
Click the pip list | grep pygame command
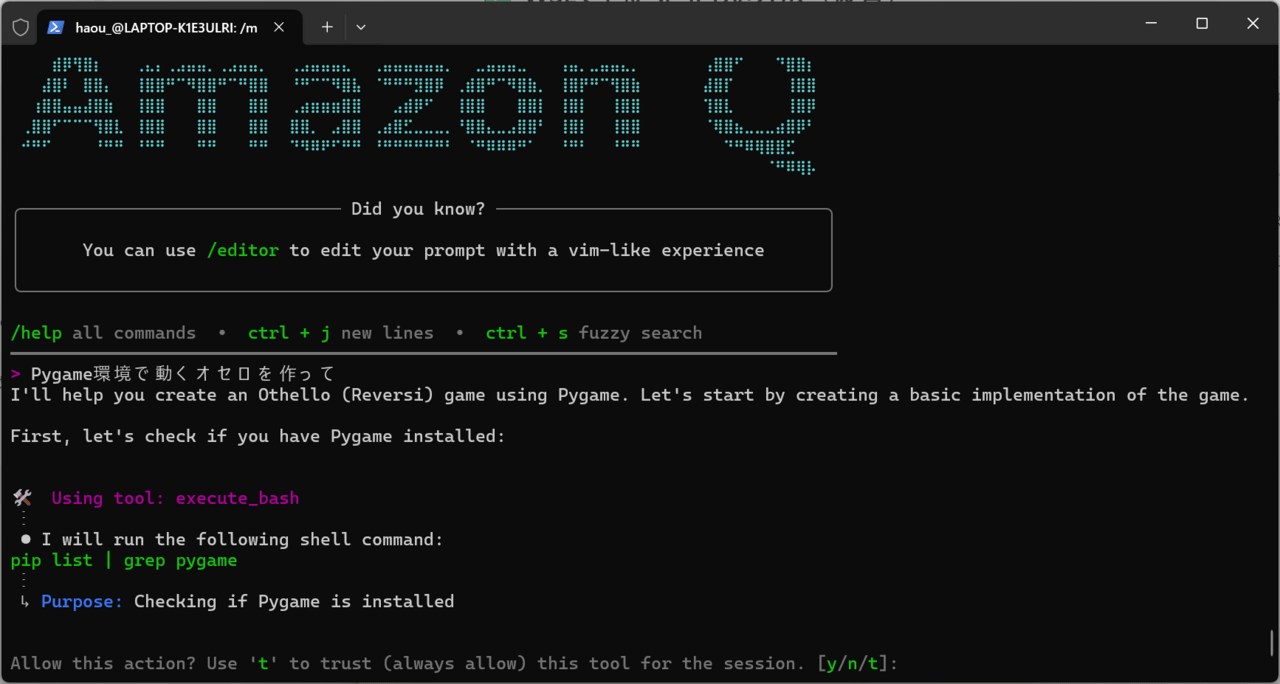[124, 560]
